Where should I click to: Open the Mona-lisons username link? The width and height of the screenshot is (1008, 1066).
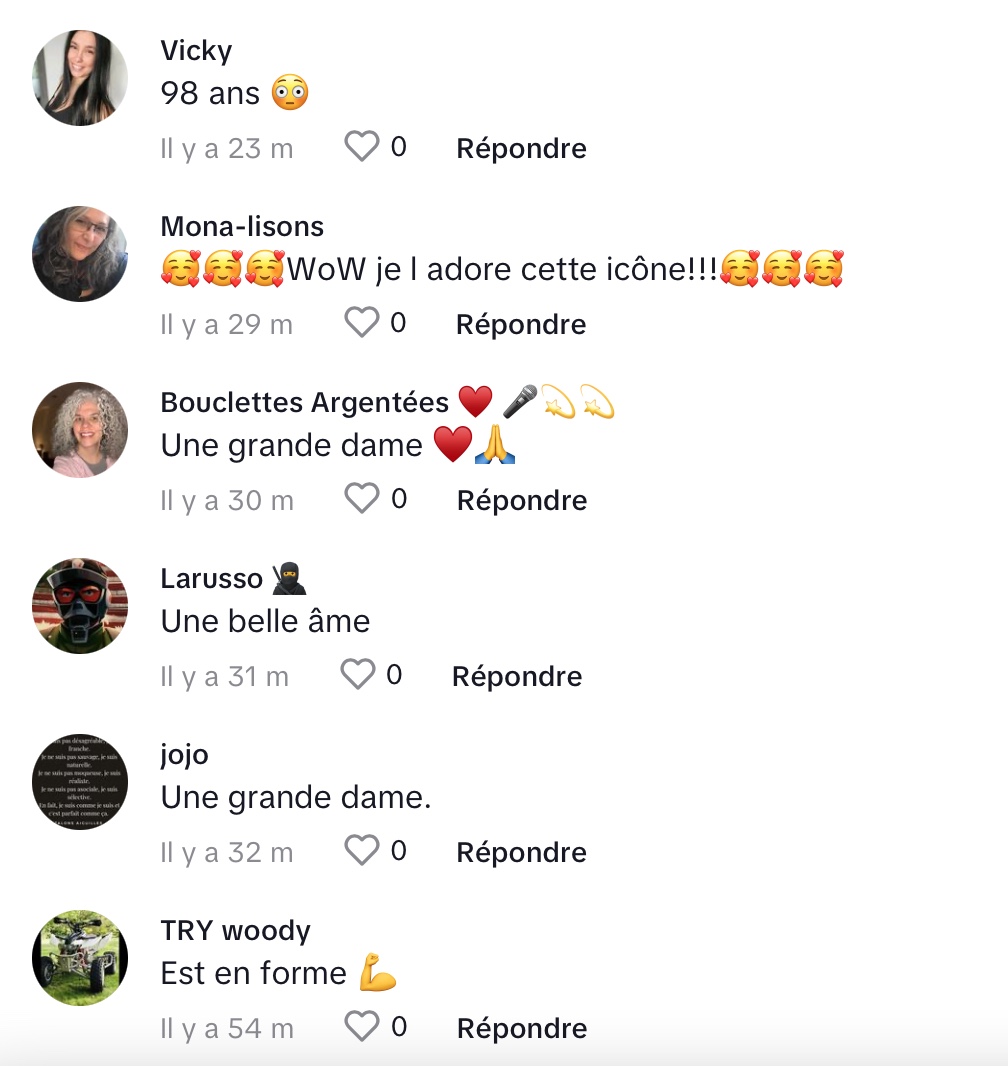(242, 226)
